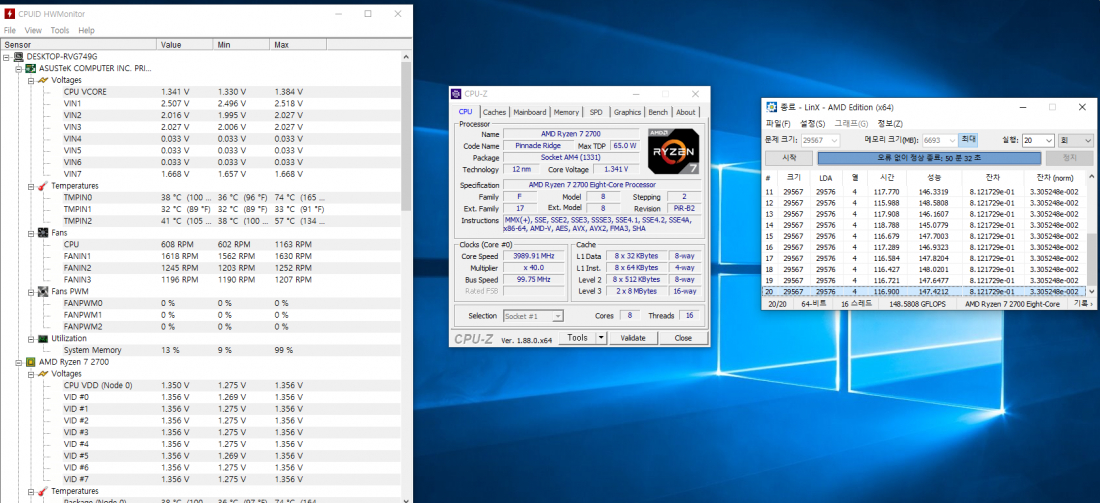Click 기록 in LinX status bar
The width and height of the screenshot is (1100, 503).
1081,304
